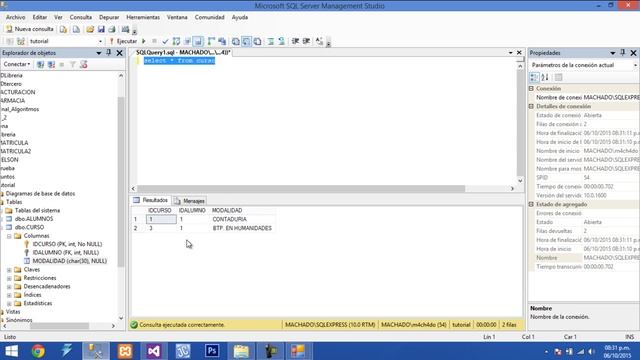Switch to the Resultados tab

pos(151,200)
